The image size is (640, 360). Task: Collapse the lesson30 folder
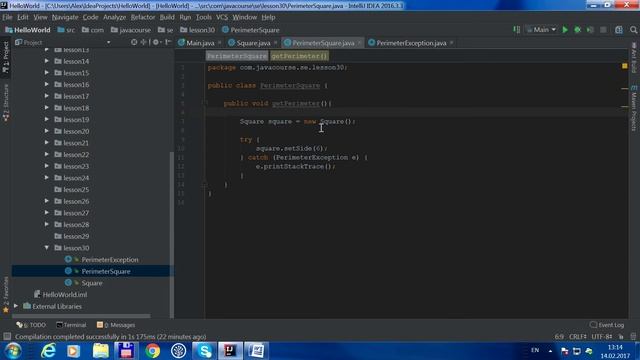tap(47, 248)
